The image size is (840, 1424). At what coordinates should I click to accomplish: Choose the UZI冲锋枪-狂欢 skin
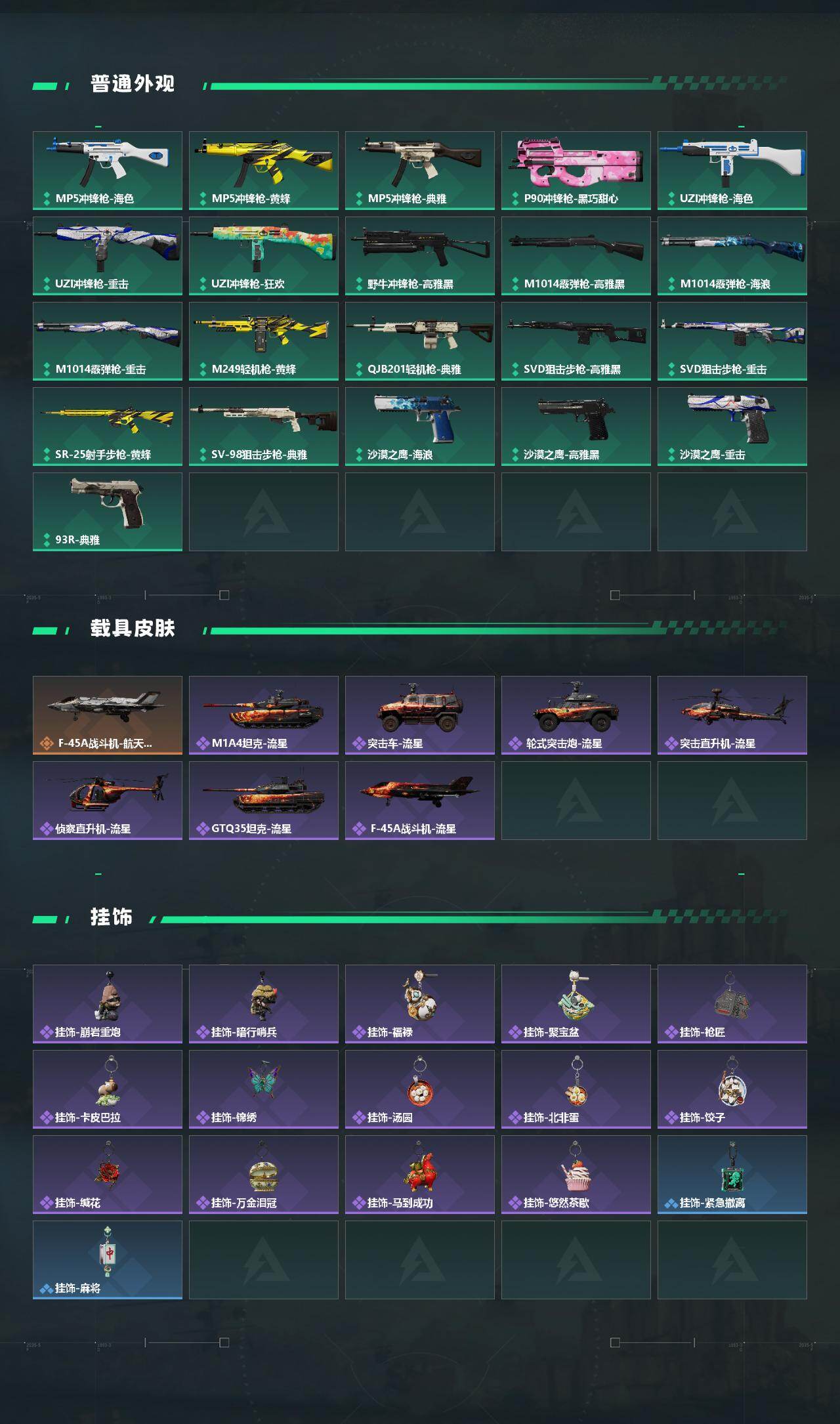[x=264, y=256]
